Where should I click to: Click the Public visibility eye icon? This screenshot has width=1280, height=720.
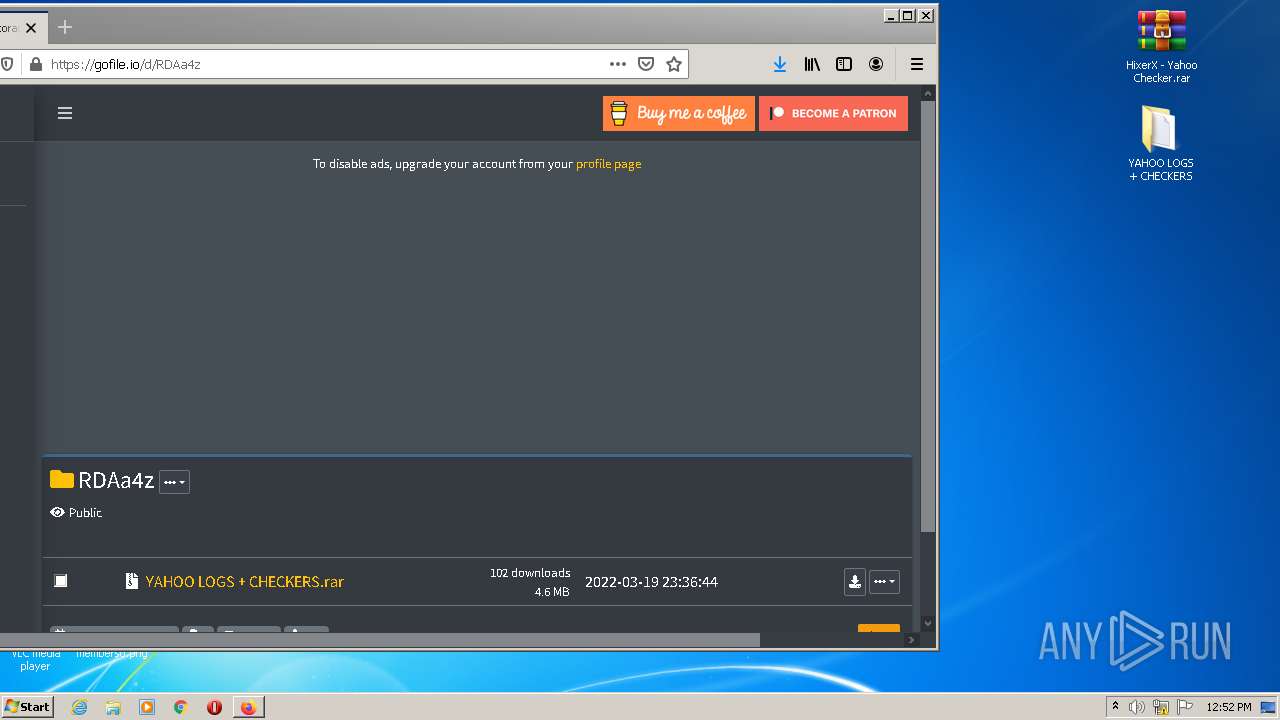tap(57, 512)
